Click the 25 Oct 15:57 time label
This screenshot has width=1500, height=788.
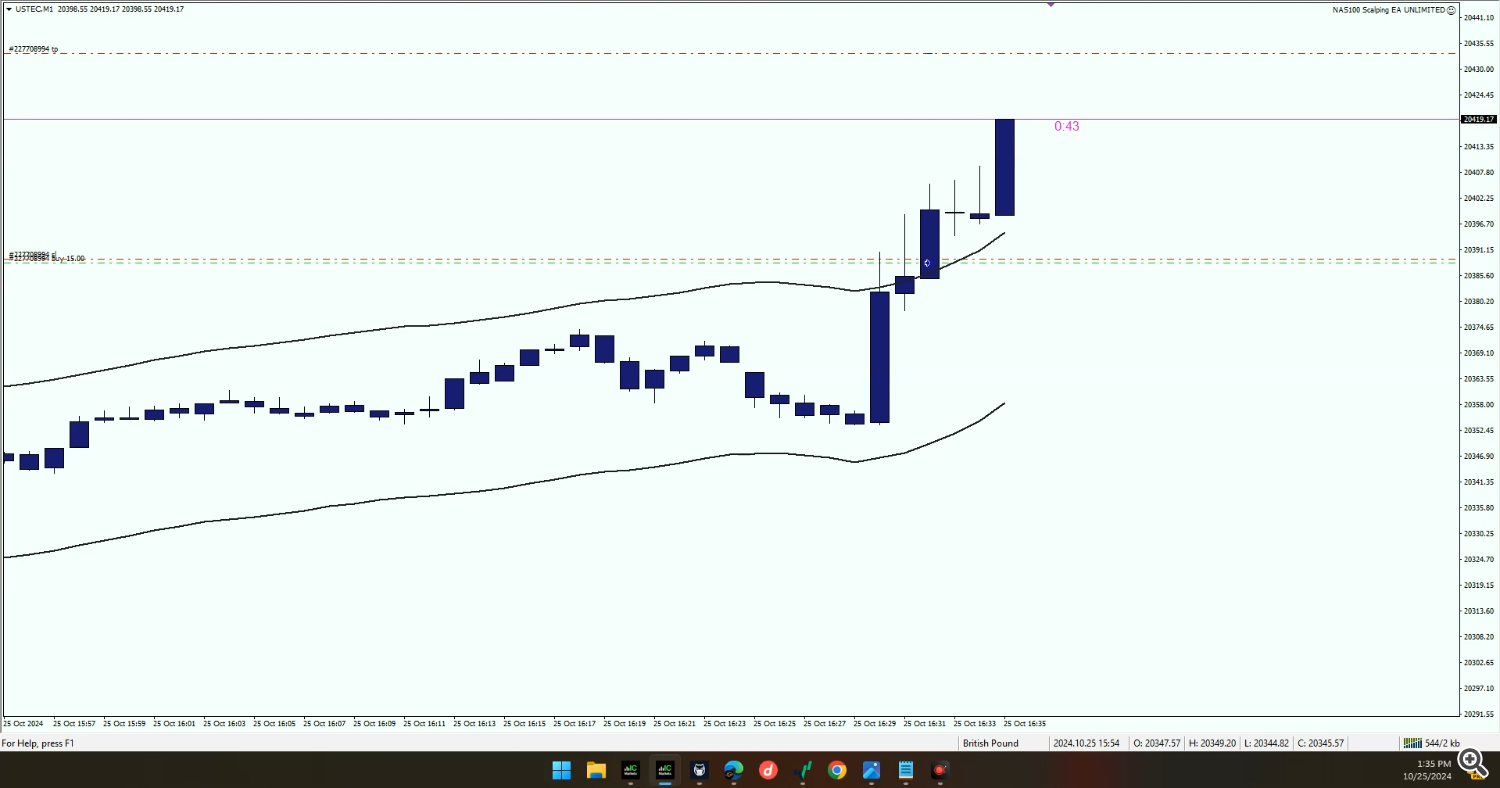click(75, 723)
